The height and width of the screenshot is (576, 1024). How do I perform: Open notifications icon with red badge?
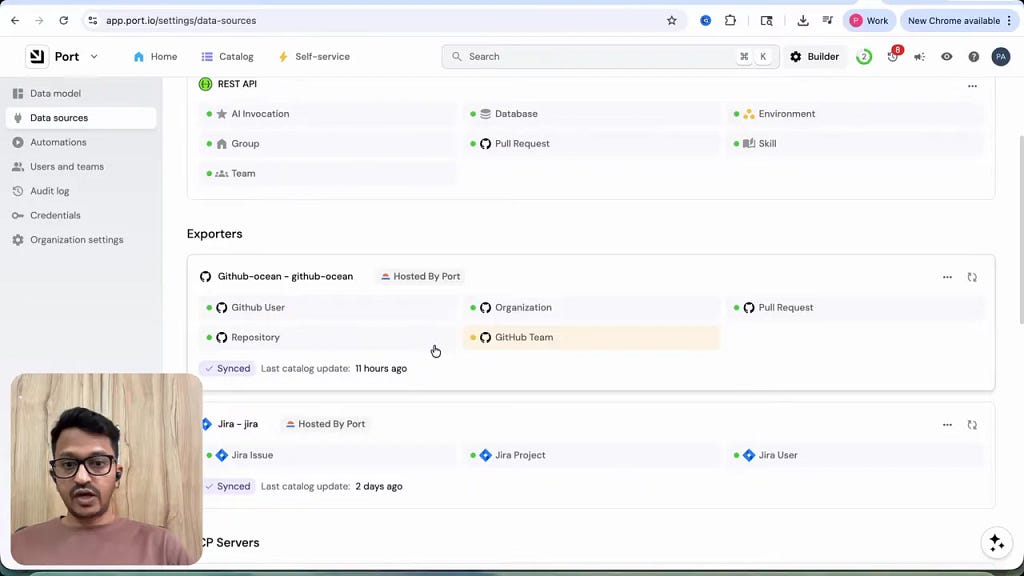(x=893, y=56)
